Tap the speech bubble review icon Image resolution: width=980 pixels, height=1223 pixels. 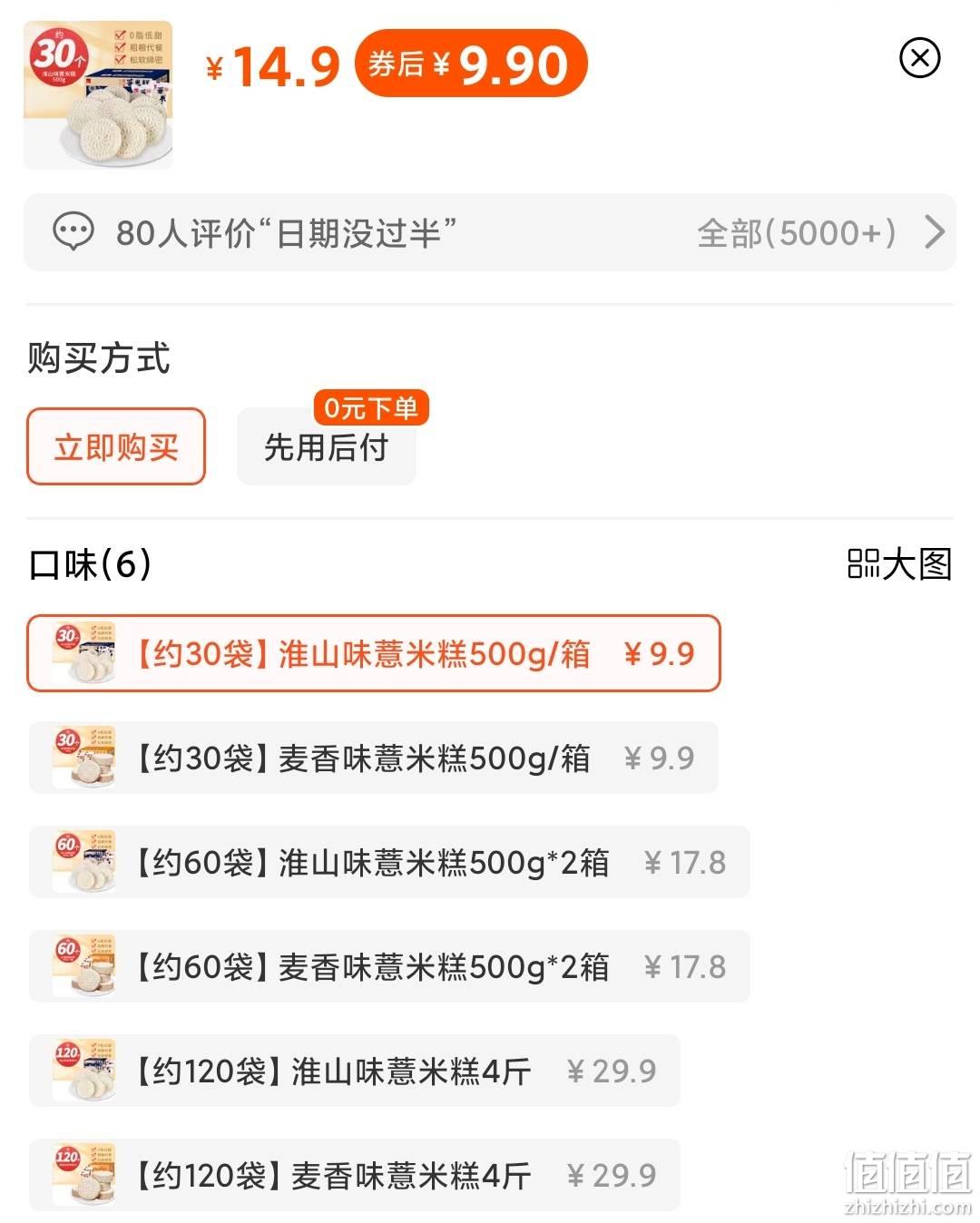point(73,232)
